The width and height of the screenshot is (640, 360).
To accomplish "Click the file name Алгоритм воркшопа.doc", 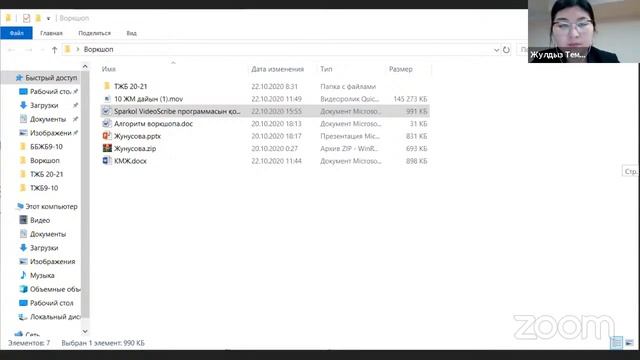I will tap(153, 124).
